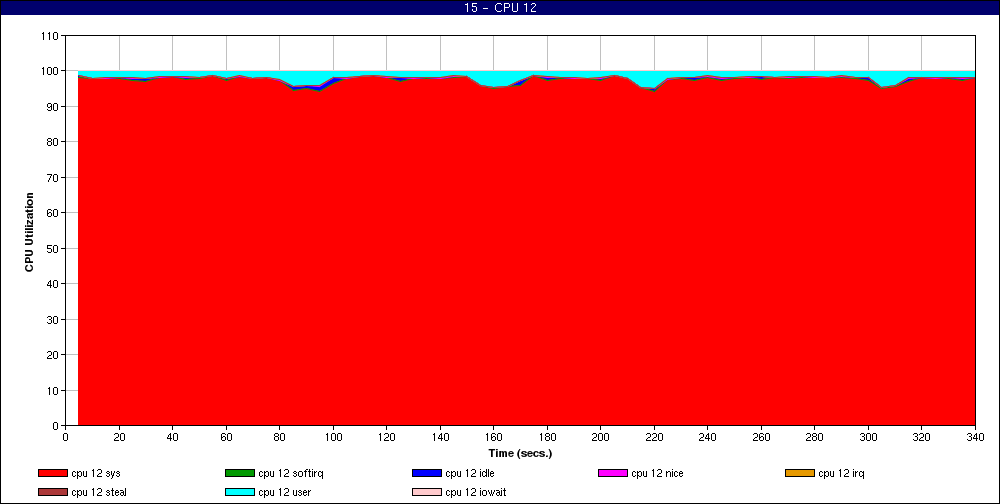Click the red cpu 12 sys legend swatch
The image size is (1000, 504).
point(53,473)
